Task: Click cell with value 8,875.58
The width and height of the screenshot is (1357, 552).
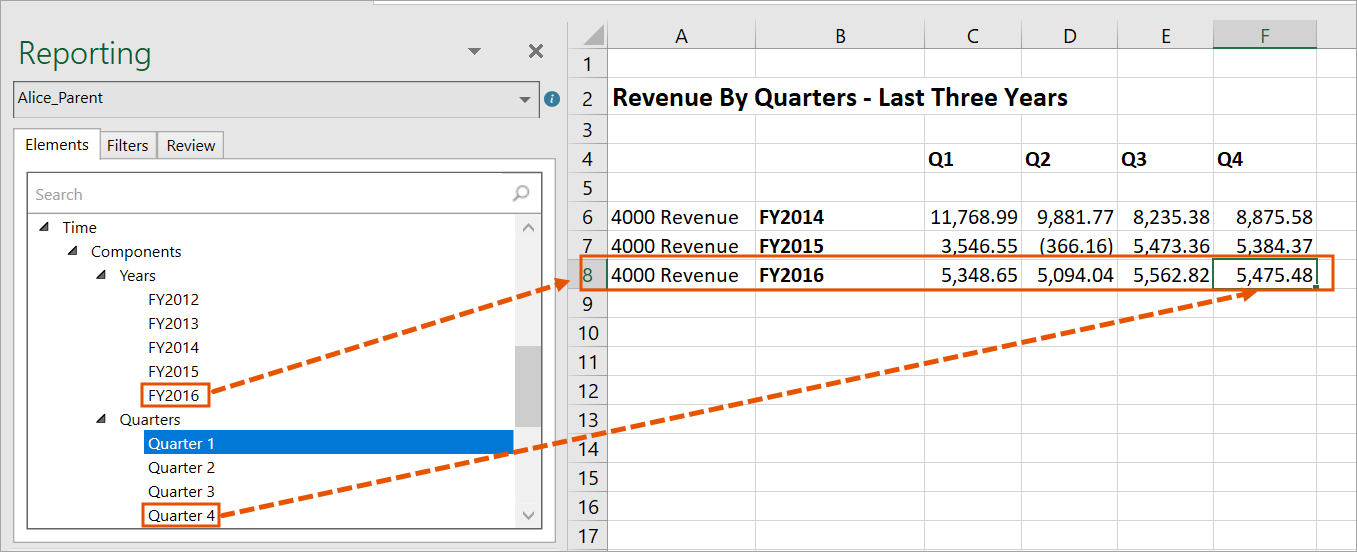Action: pos(1265,217)
